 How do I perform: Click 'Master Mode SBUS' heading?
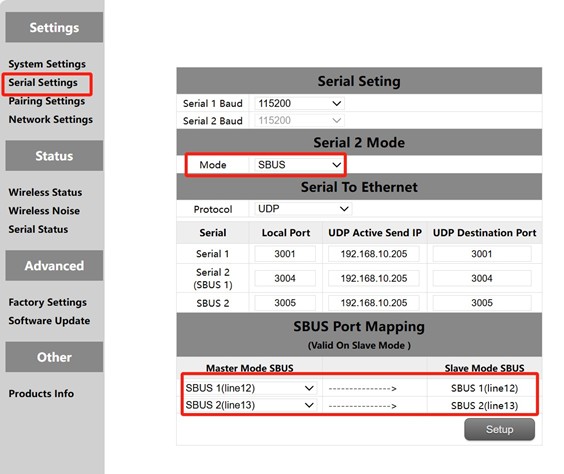click(250, 368)
